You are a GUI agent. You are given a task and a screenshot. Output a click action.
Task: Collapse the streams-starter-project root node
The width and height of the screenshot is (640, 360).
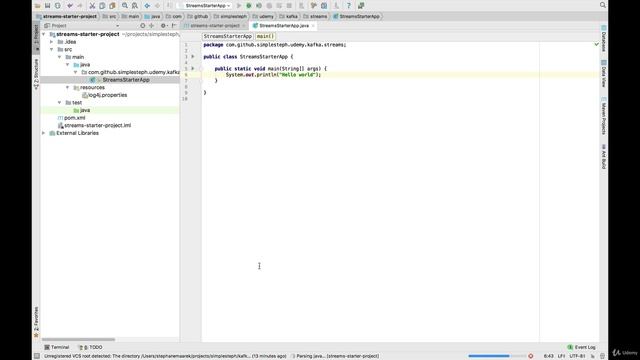[x=44, y=34]
